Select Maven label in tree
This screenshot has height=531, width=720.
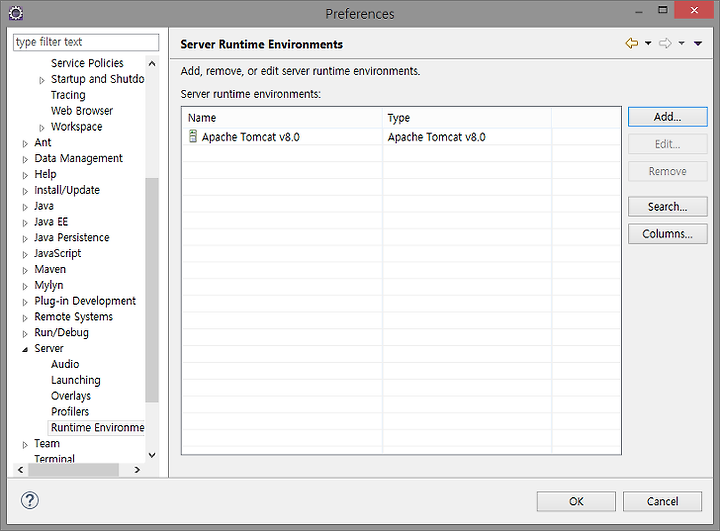[x=50, y=269]
